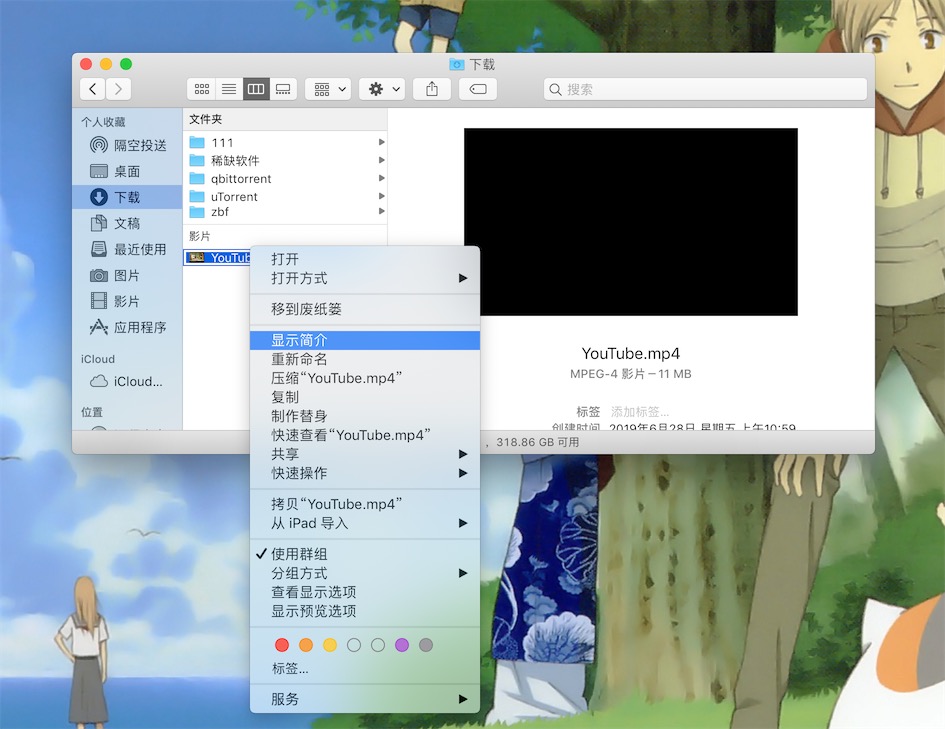This screenshot has height=729, width=945.
Task: Open the 从 iPad 导入 submenu
Action: (365, 523)
